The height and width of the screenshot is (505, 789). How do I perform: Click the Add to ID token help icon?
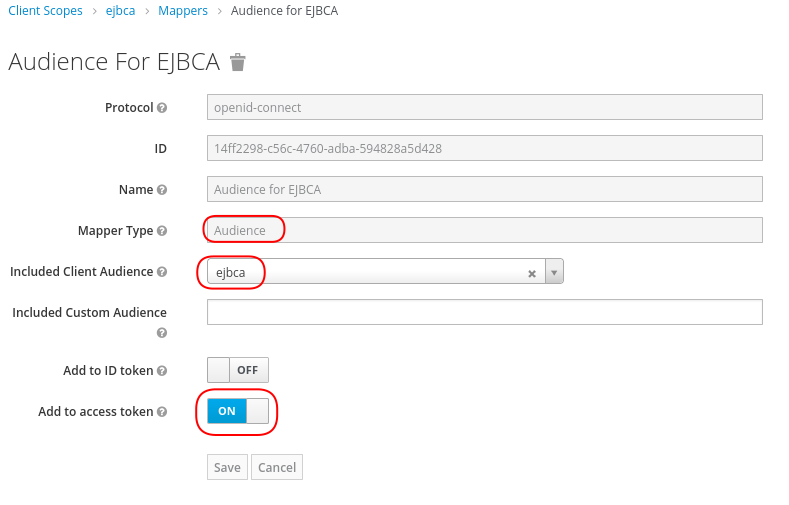162,371
